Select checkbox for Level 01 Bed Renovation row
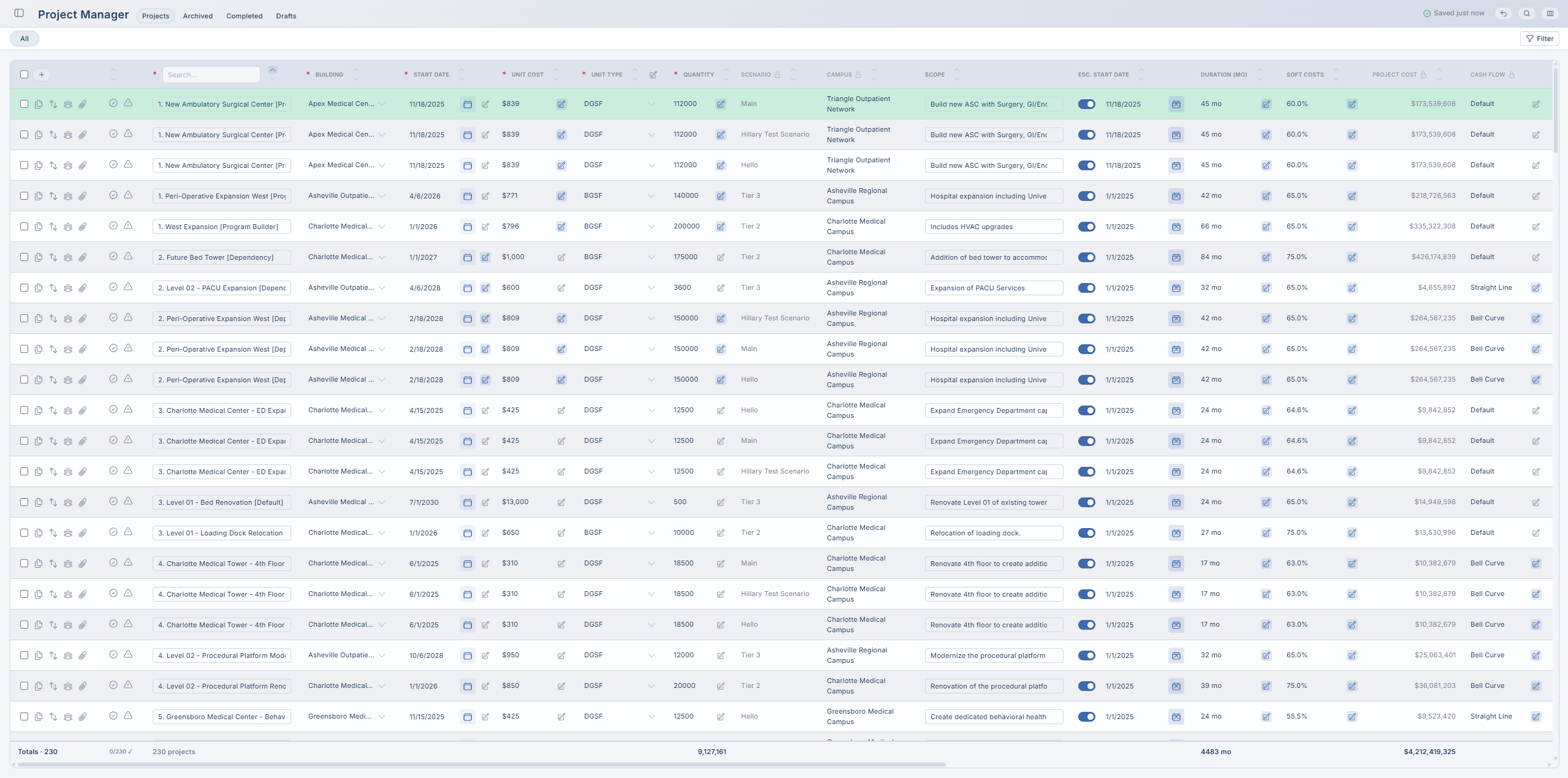The height and width of the screenshot is (778, 1568). 24,502
